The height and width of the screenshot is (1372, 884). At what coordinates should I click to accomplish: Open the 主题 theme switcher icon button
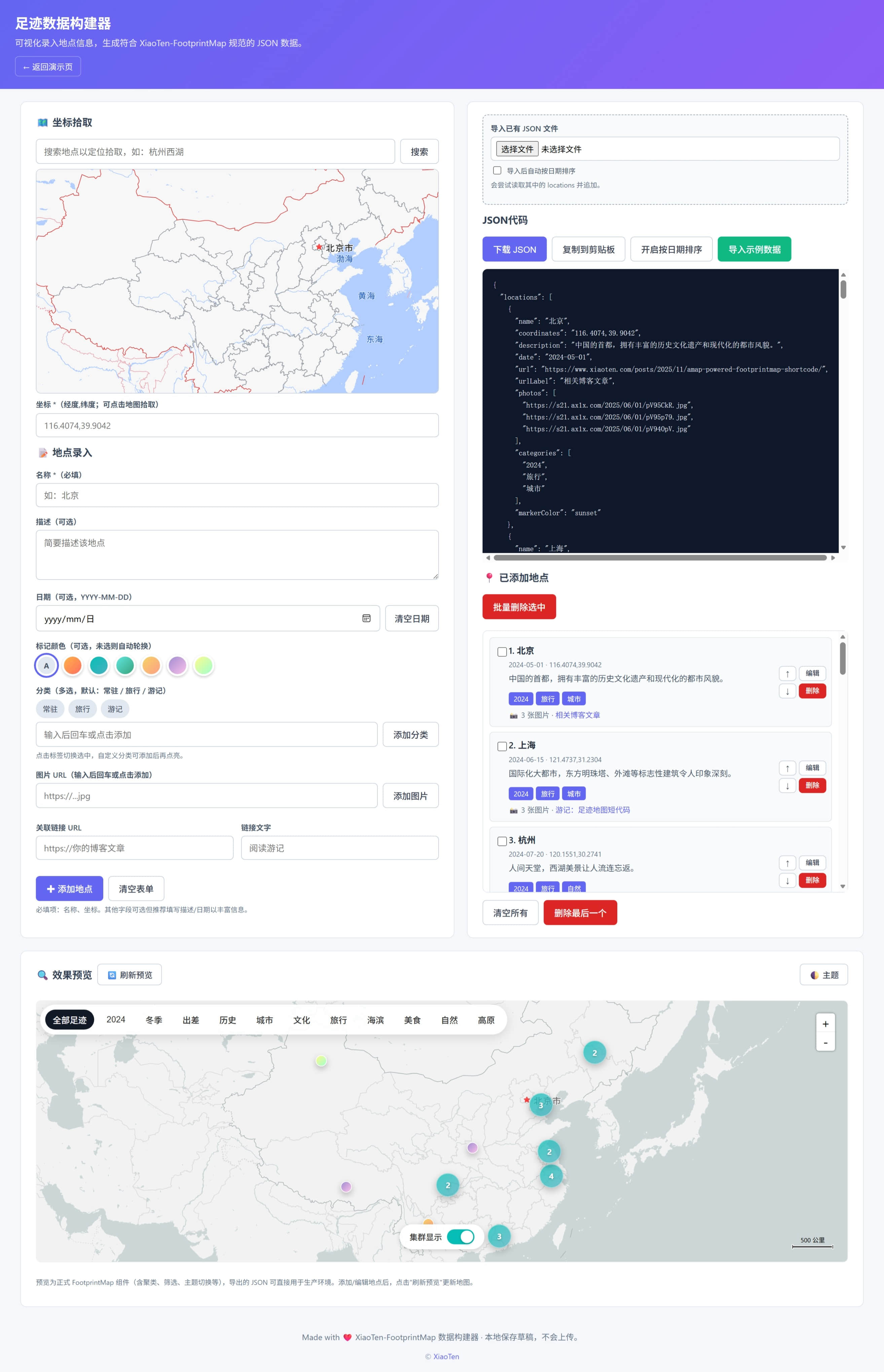[x=824, y=975]
